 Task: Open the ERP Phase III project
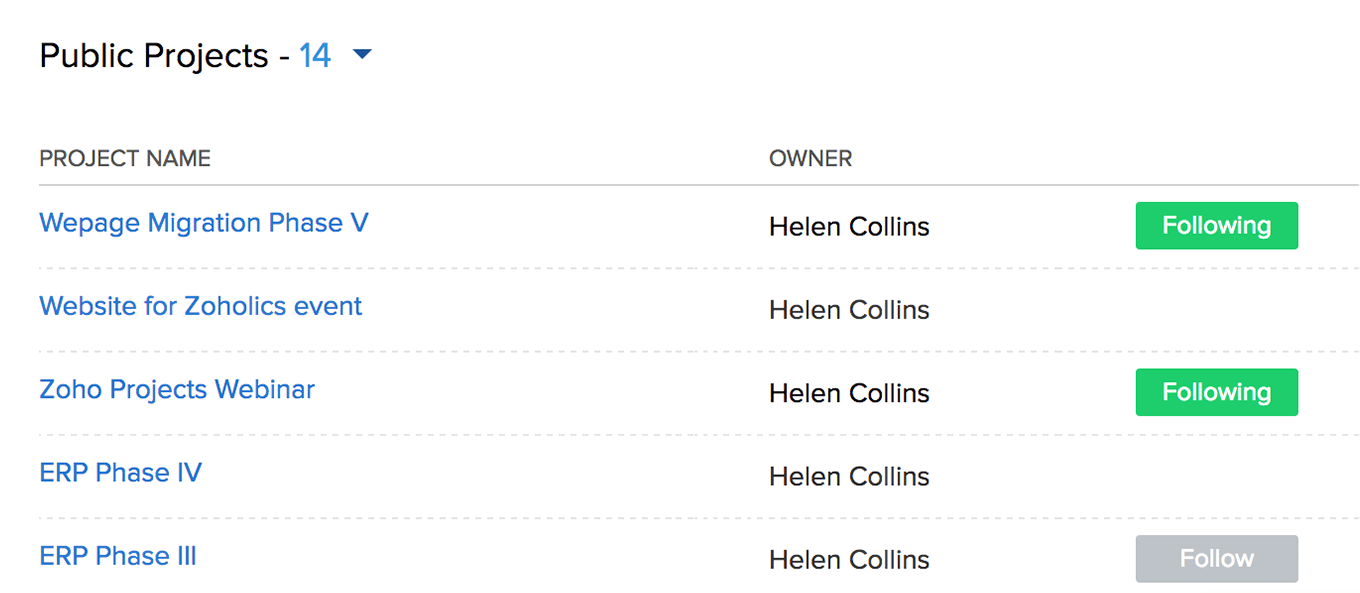click(x=118, y=555)
